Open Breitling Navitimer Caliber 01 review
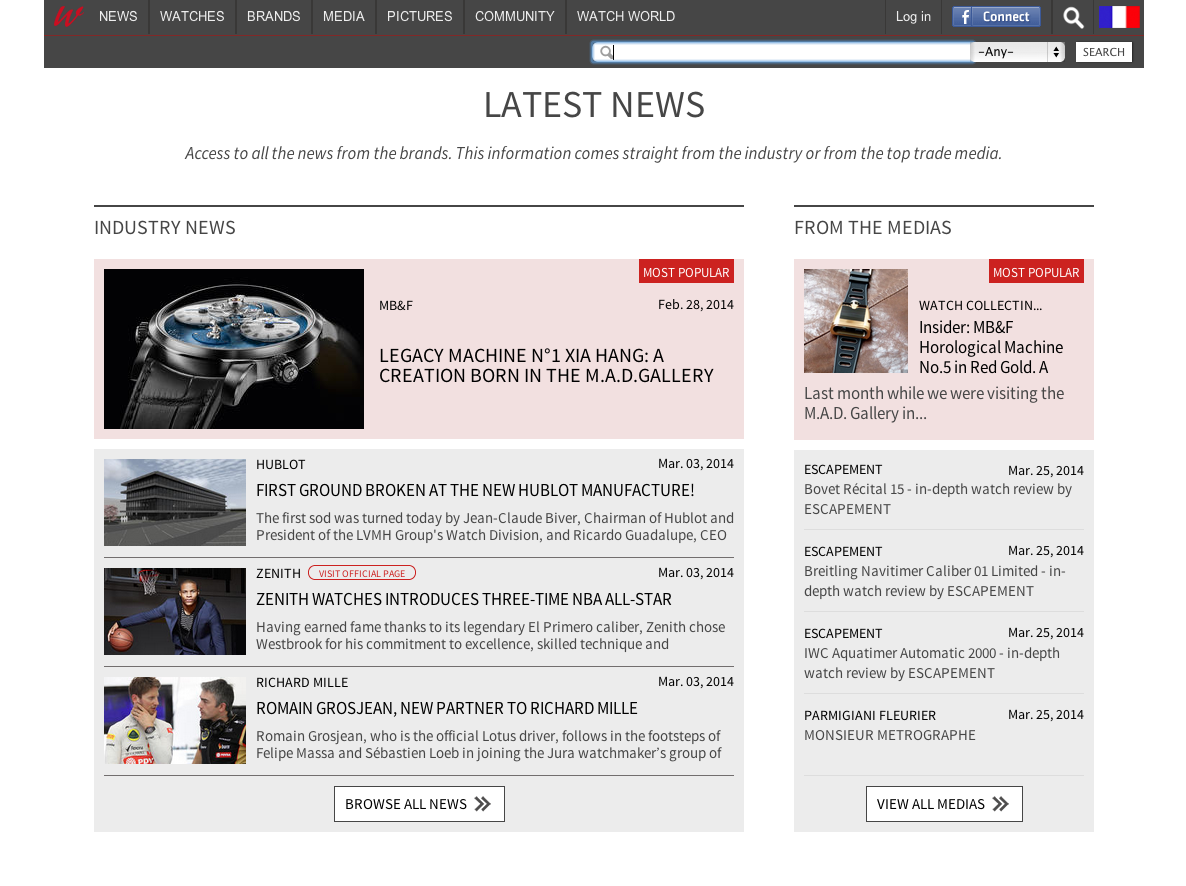 (x=935, y=581)
